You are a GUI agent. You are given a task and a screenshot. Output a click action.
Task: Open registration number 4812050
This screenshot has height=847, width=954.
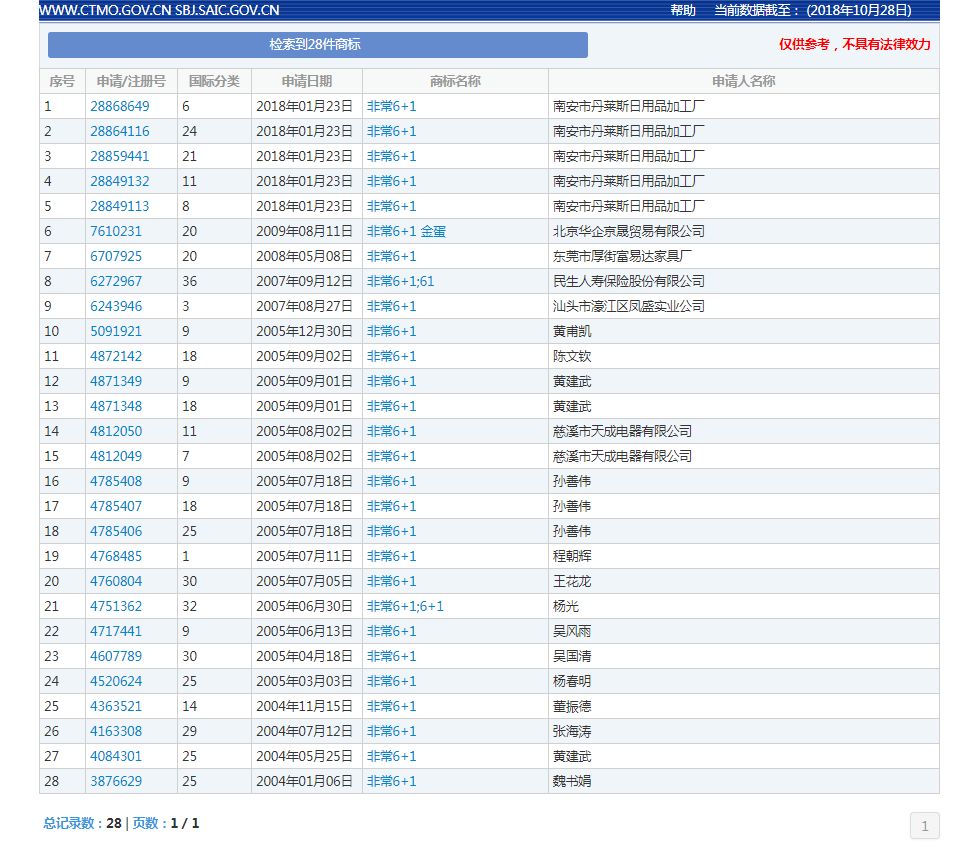[116, 431]
